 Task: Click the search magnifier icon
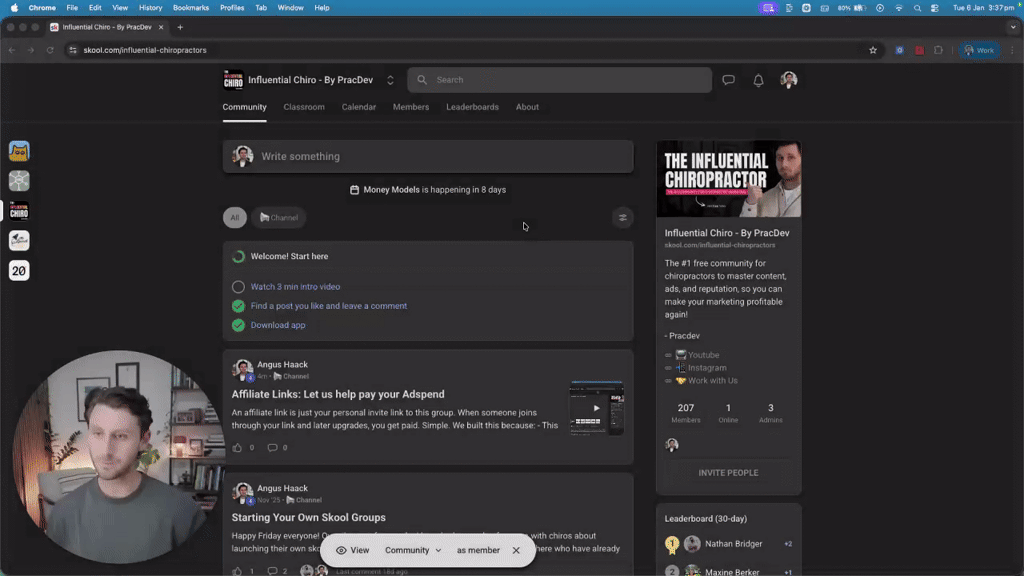422,80
